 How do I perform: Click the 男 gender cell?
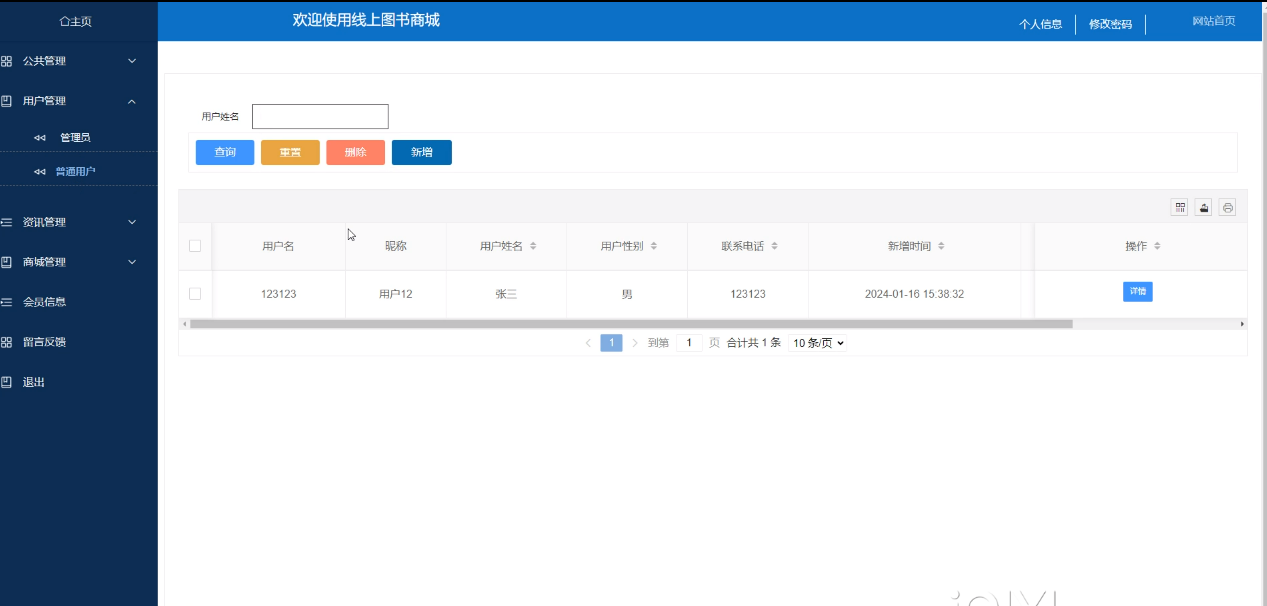click(627, 294)
